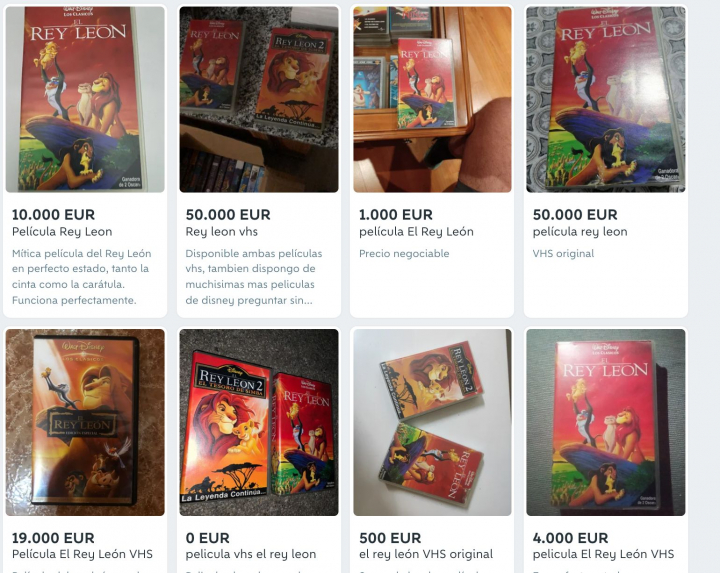Open the Rey leon vhs two-tape photo
Viewport: 720px width, 573px height.
259,99
